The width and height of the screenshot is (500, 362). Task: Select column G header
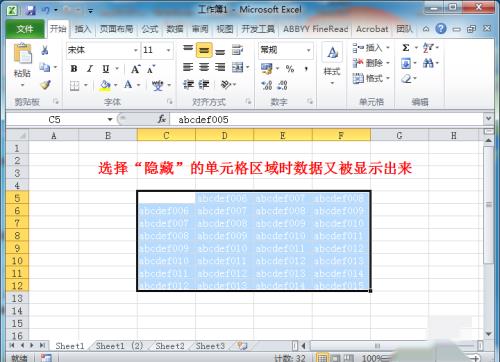pyautogui.click(x=399, y=136)
